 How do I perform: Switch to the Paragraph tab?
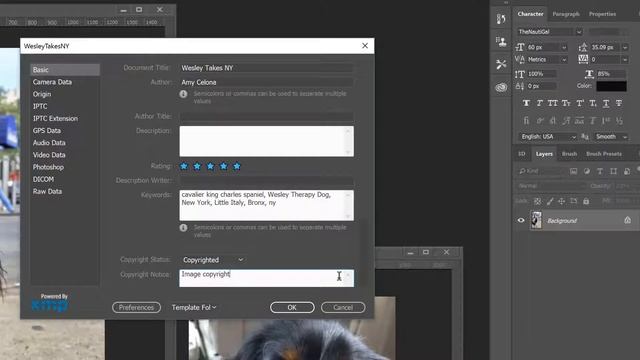coord(566,14)
